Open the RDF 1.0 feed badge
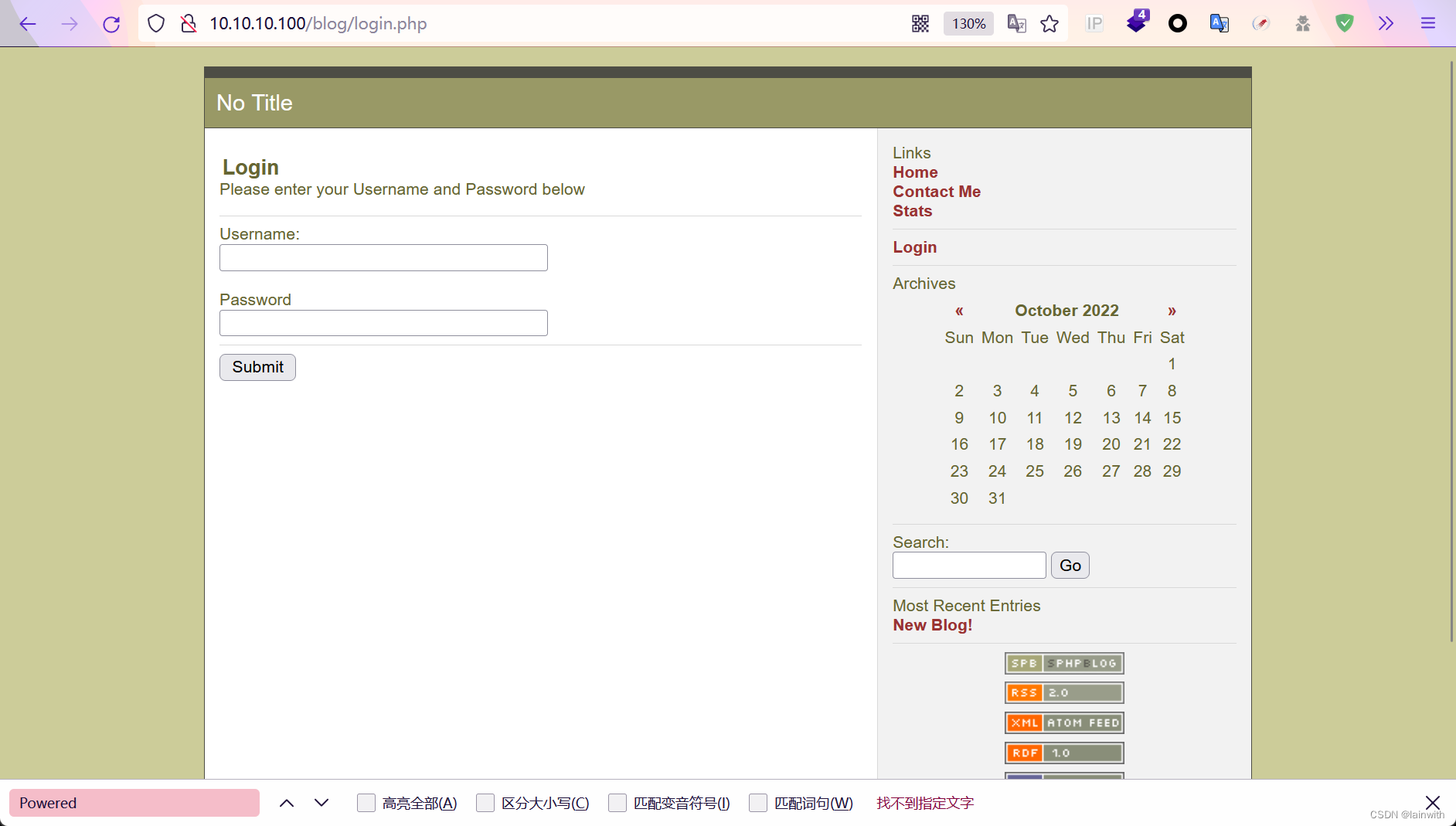Screen dimensions: 1456x826 click(1064, 753)
